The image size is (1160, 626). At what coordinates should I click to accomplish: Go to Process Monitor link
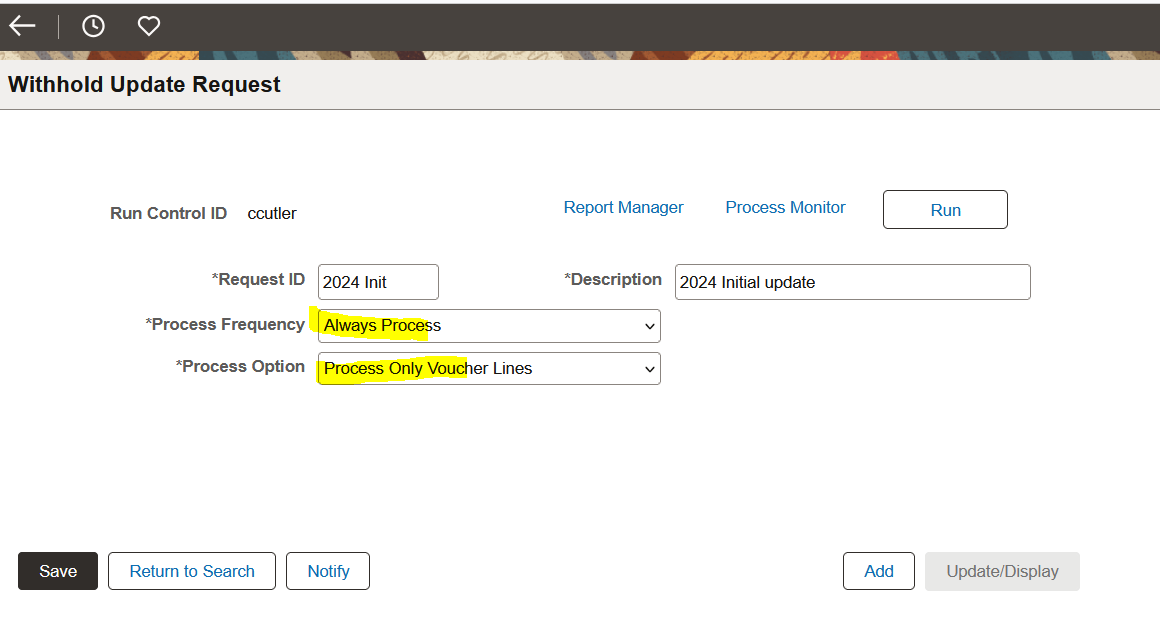click(x=785, y=207)
